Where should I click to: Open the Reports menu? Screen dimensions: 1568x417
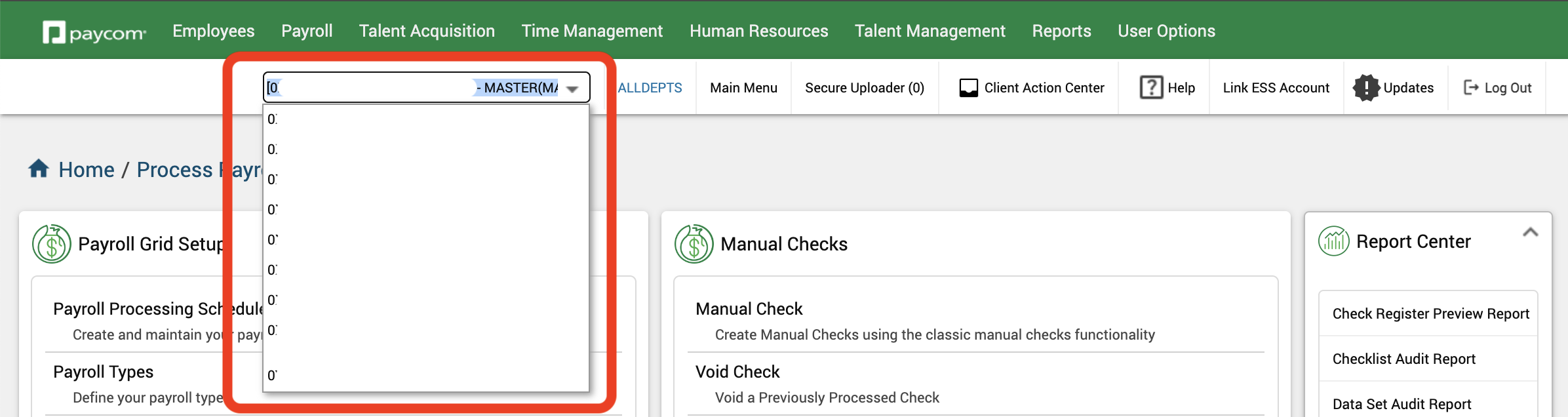(x=1061, y=31)
